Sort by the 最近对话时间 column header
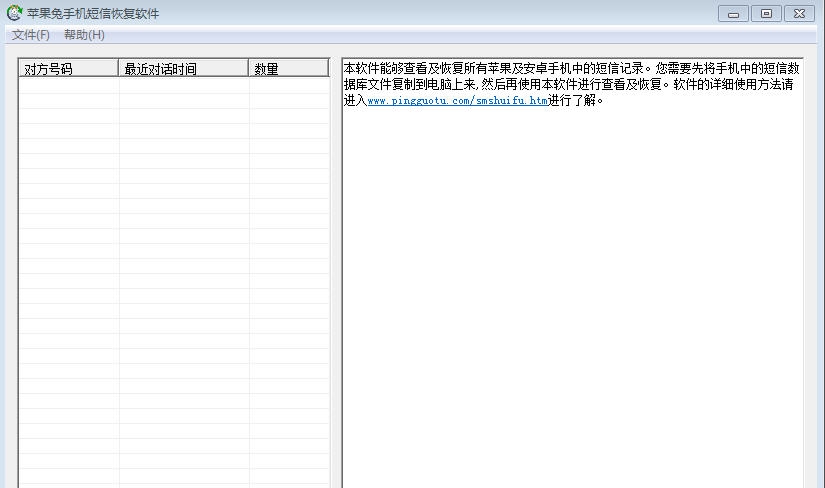Viewport: 825px width, 488px height. (x=183, y=68)
